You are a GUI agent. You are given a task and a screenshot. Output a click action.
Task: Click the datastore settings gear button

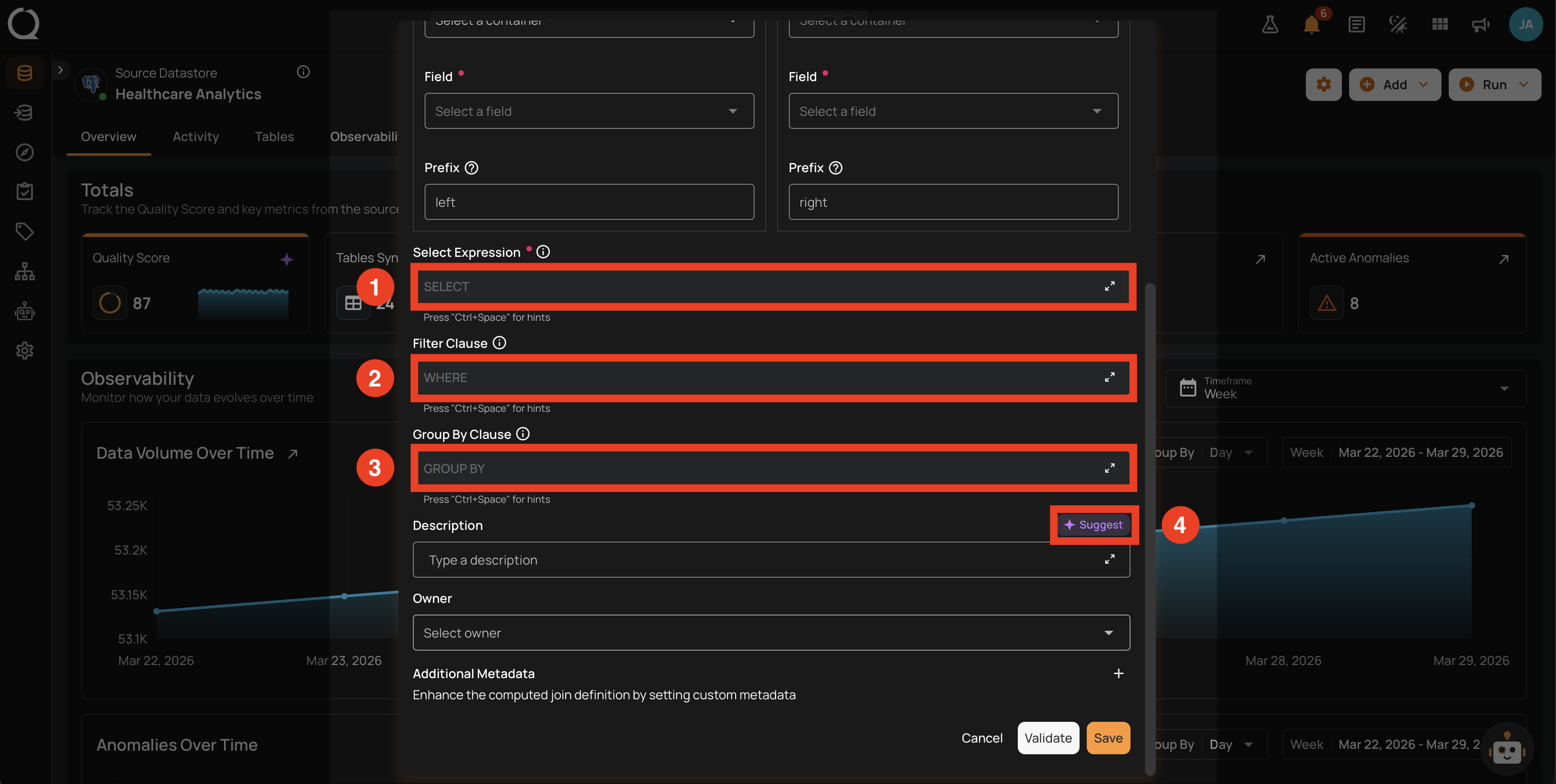click(1323, 85)
